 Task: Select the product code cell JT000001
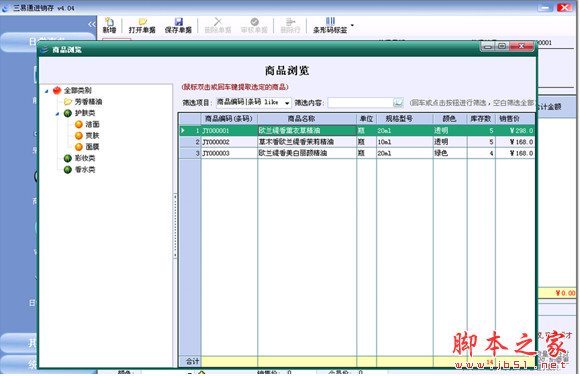(x=229, y=131)
